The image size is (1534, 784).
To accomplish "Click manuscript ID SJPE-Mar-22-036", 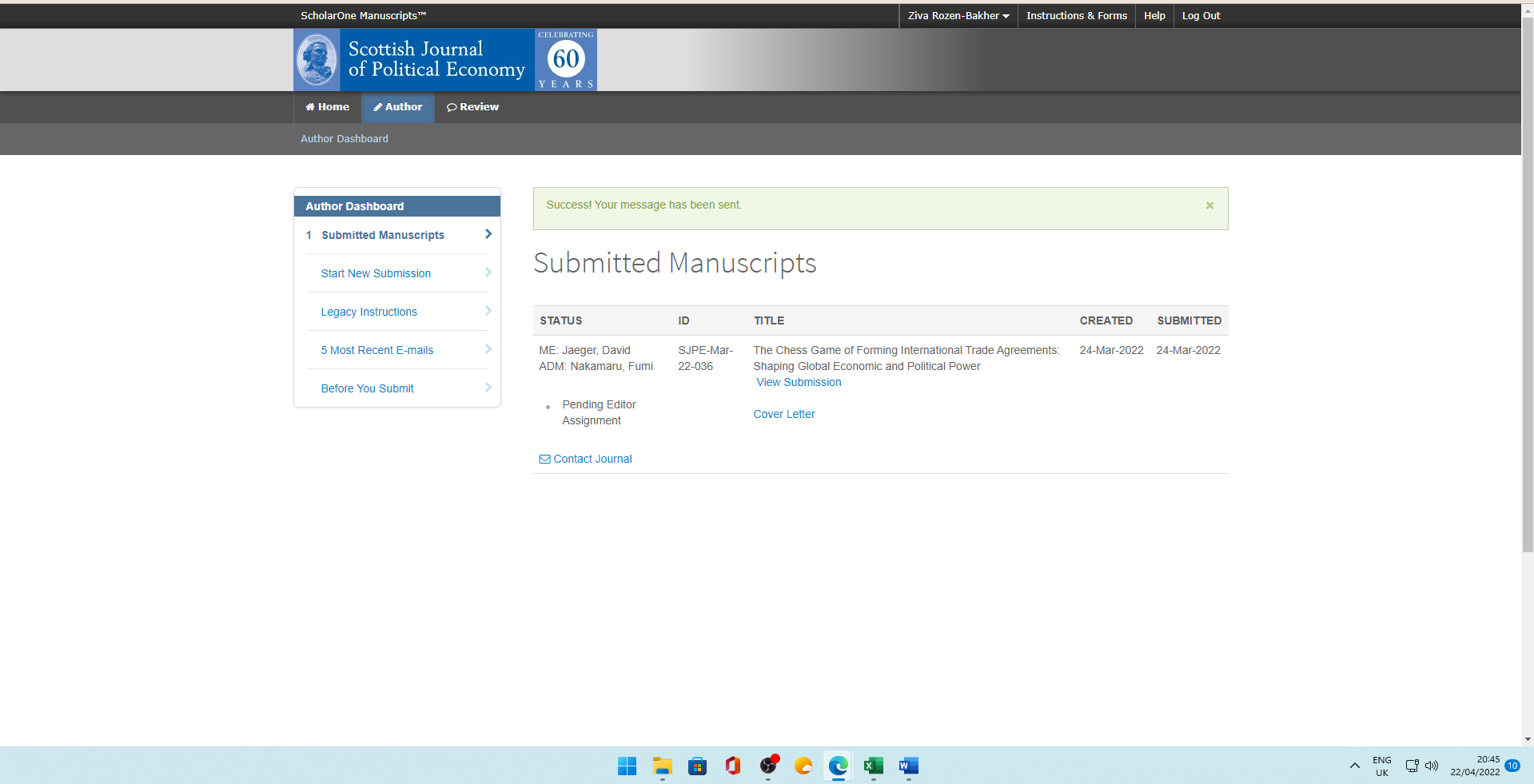I will pos(705,358).
